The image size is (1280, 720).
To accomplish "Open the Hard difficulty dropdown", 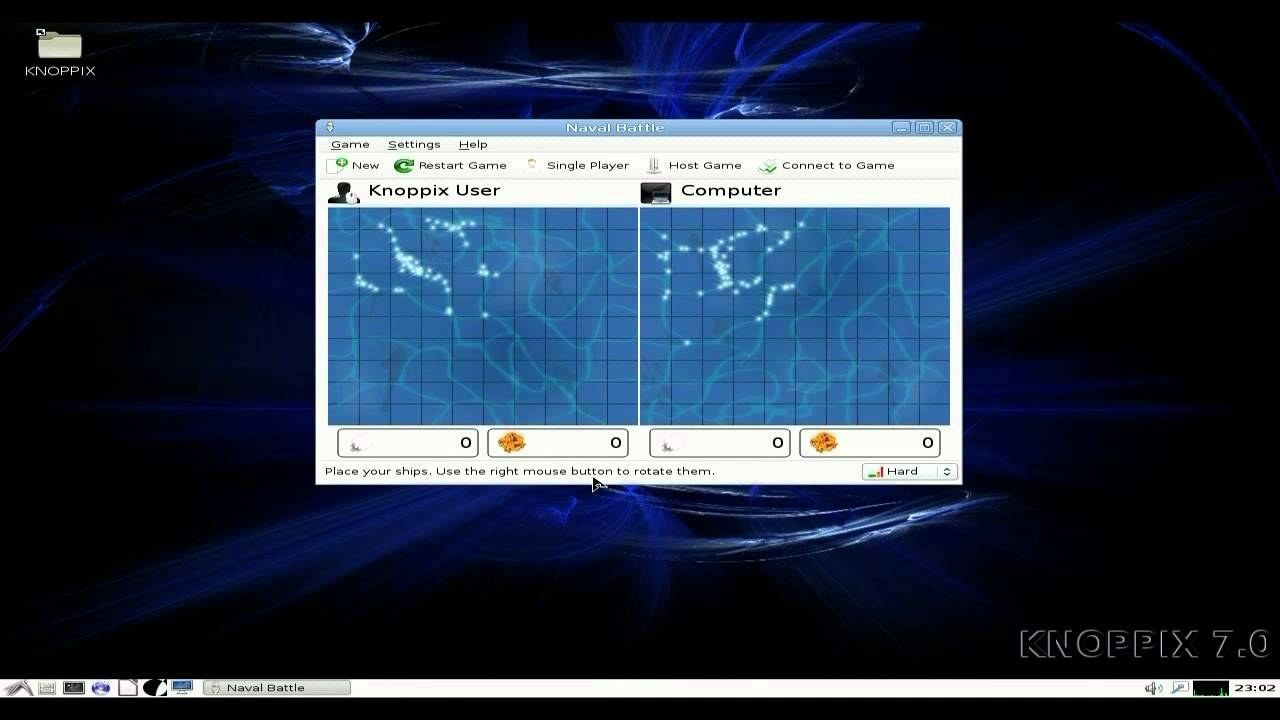I will [909, 471].
